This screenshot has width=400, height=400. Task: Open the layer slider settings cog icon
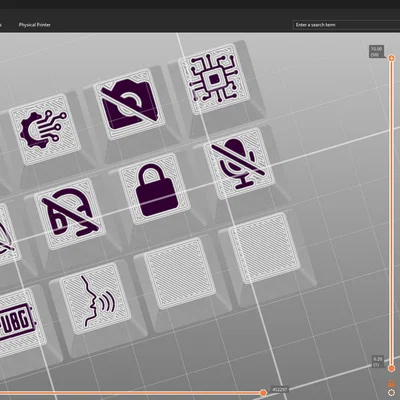click(391, 393)
